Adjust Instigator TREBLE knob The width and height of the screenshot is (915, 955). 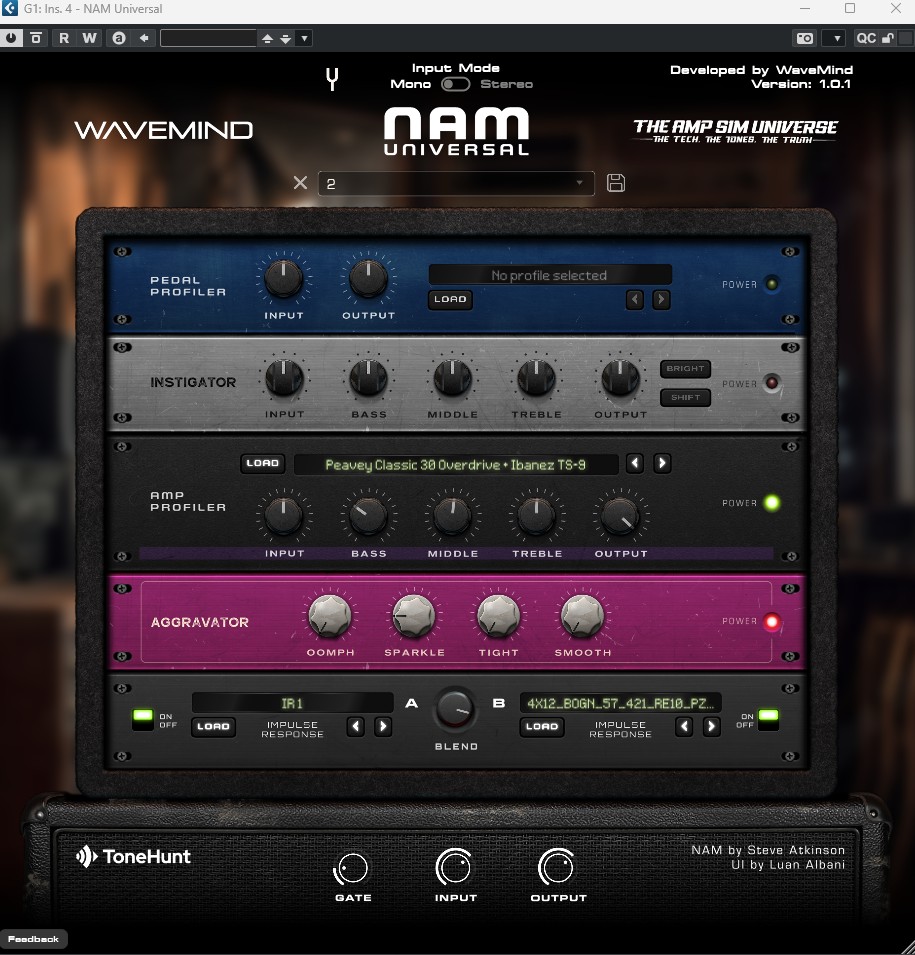(x=536, y=378)
